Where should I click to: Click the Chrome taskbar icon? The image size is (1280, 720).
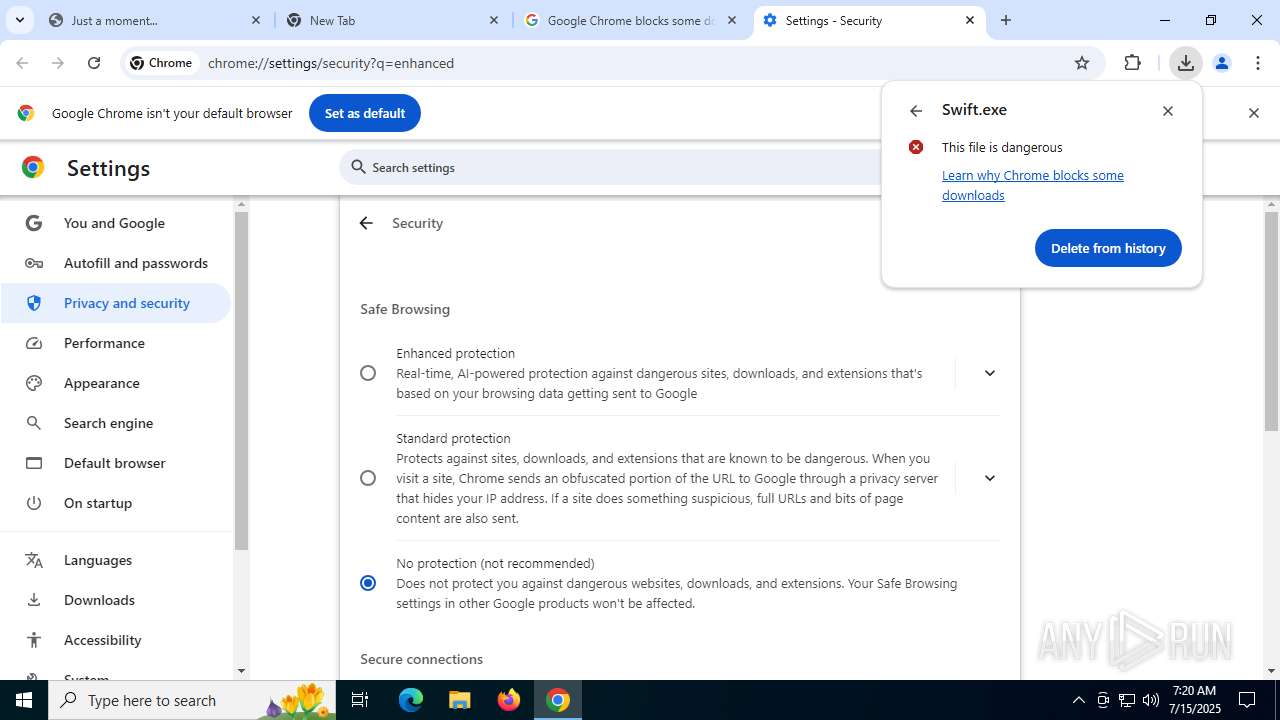558,700
